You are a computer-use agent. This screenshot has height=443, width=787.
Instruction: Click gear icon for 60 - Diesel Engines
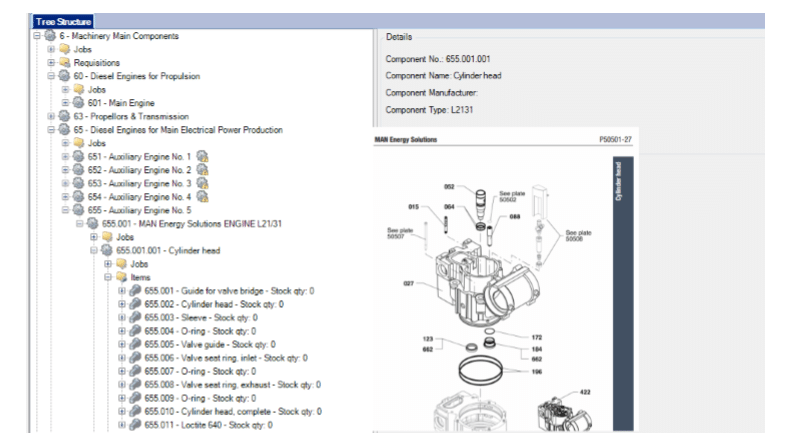pos(64,76)
